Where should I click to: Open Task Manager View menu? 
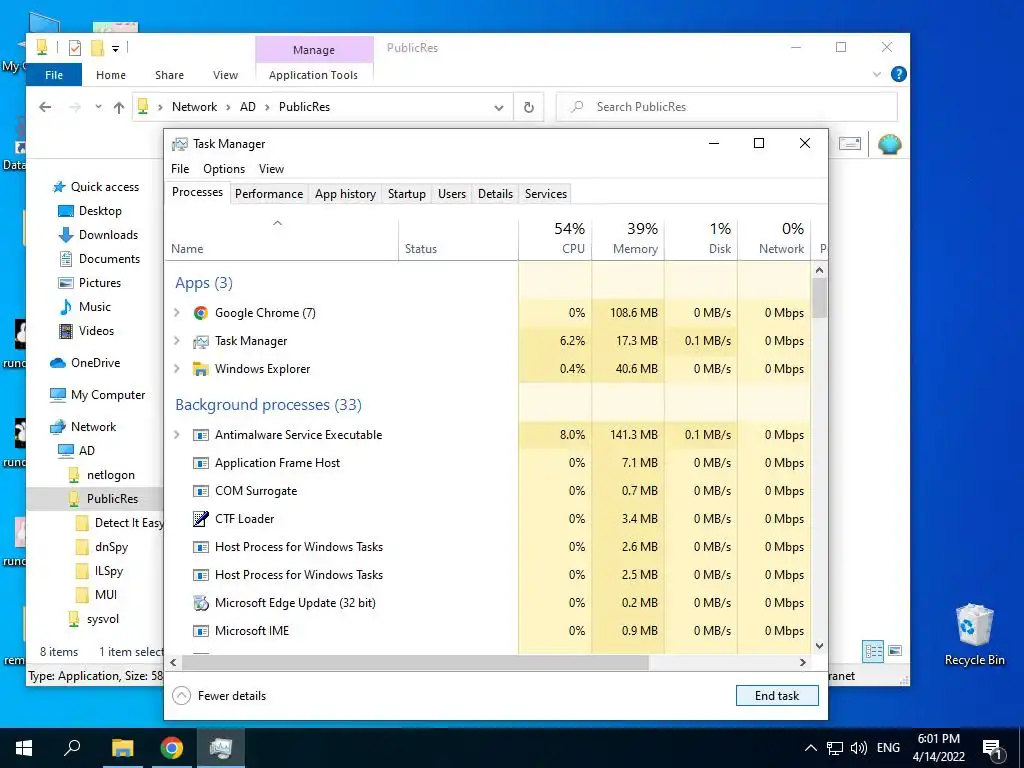tap(271, 169)
